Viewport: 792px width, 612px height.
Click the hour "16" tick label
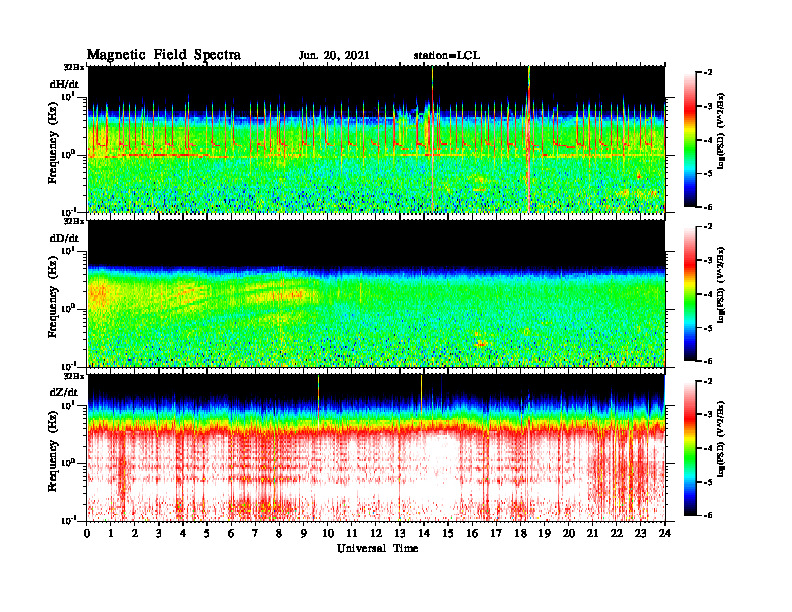coord(472,534)
